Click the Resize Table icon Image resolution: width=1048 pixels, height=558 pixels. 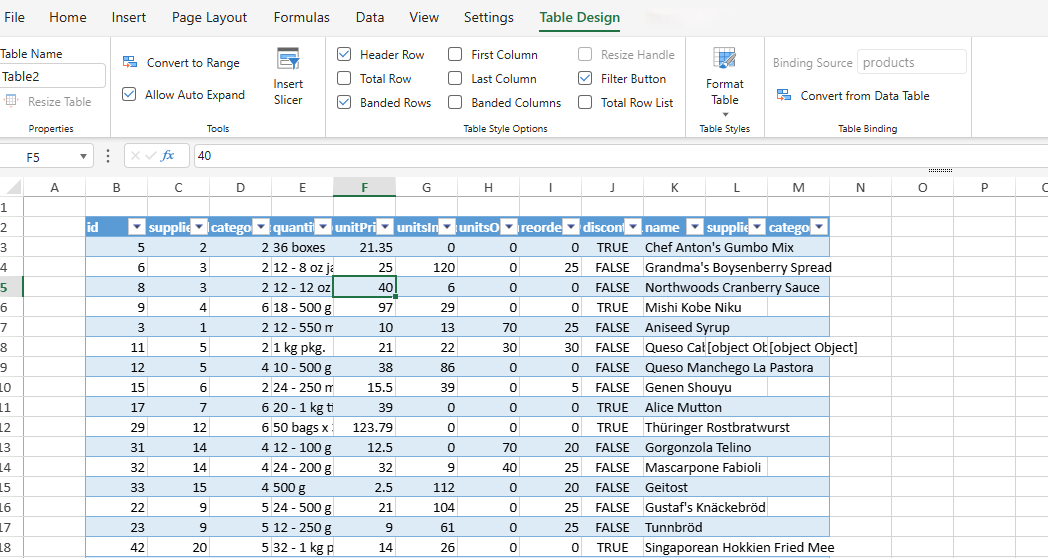tap(11, 102)
